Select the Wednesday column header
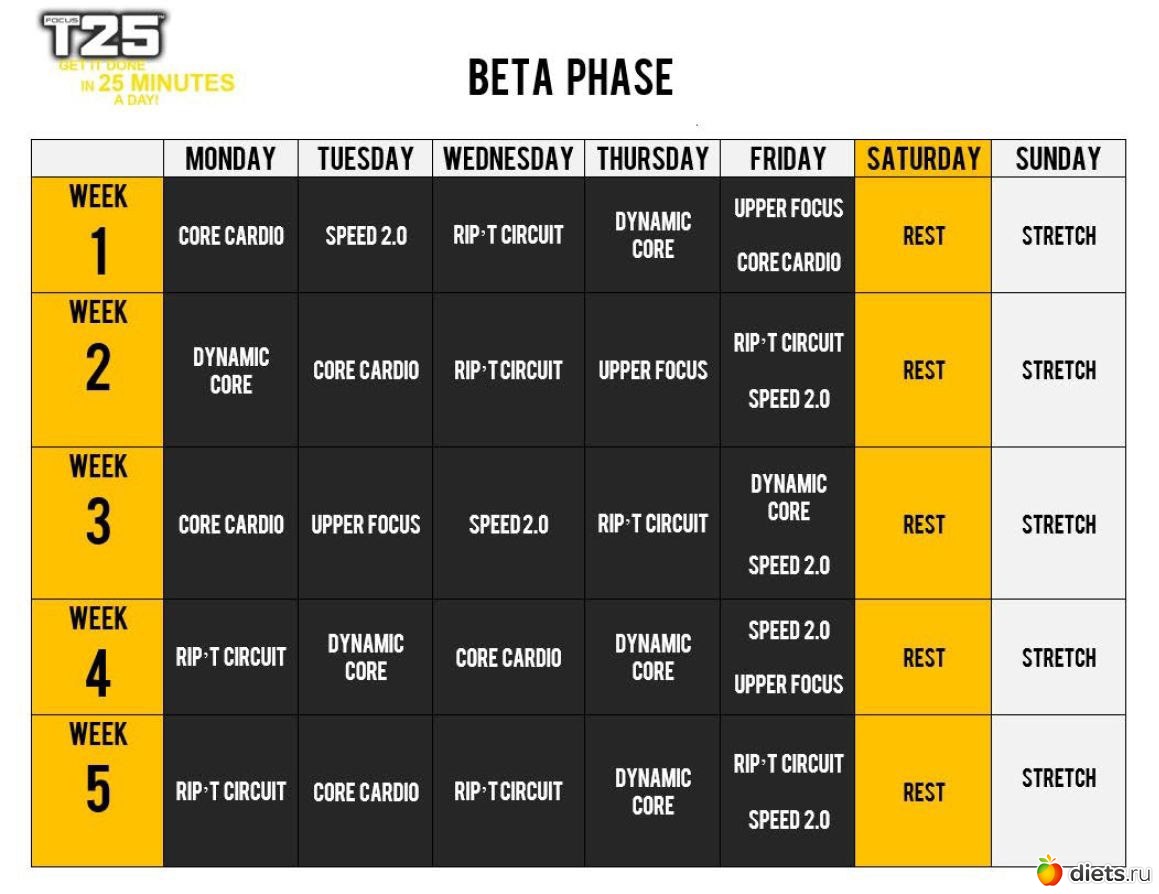 [508, 159]
